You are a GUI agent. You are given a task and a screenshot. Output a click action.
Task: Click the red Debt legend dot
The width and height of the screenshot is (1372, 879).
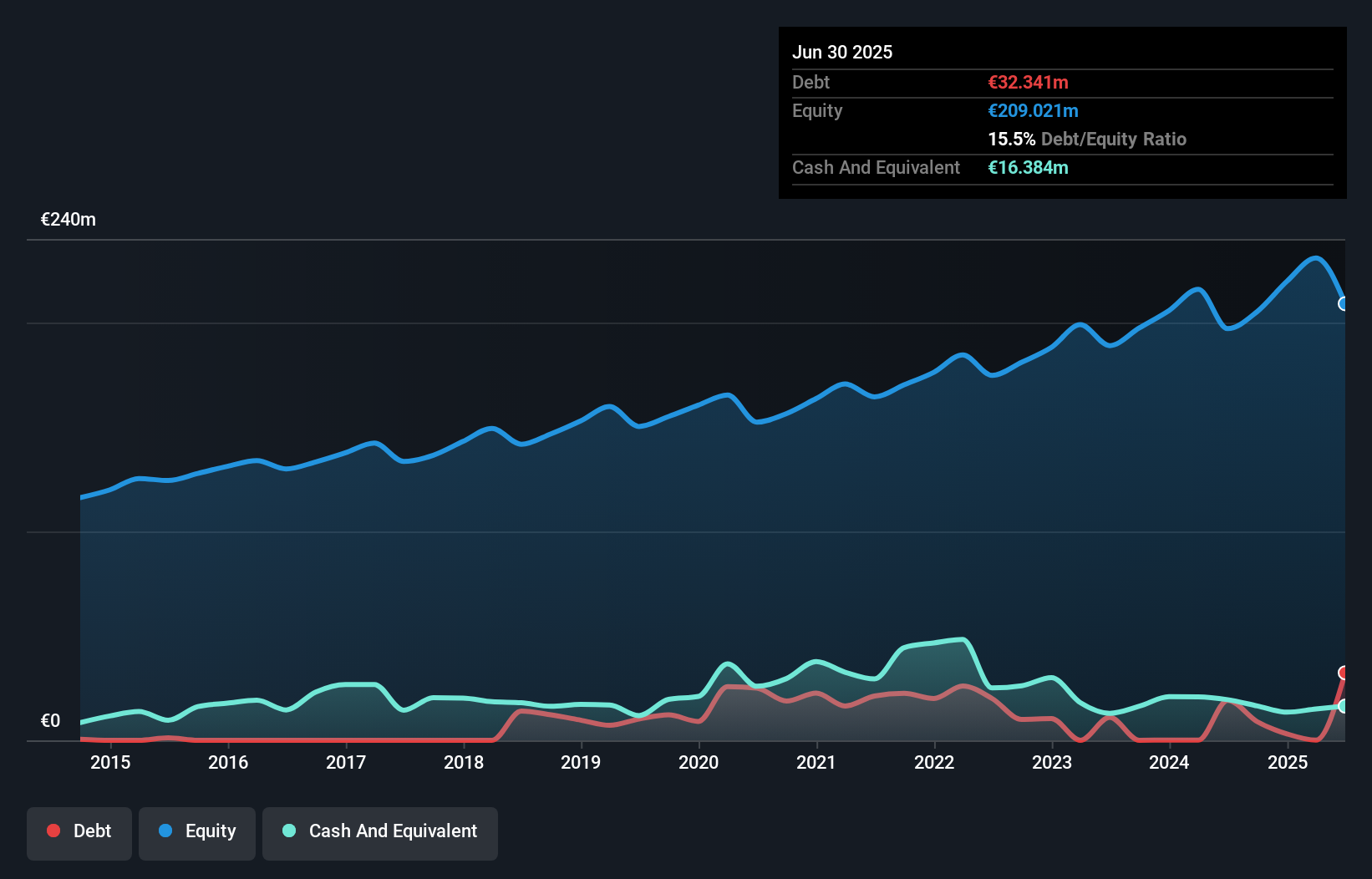53,831
